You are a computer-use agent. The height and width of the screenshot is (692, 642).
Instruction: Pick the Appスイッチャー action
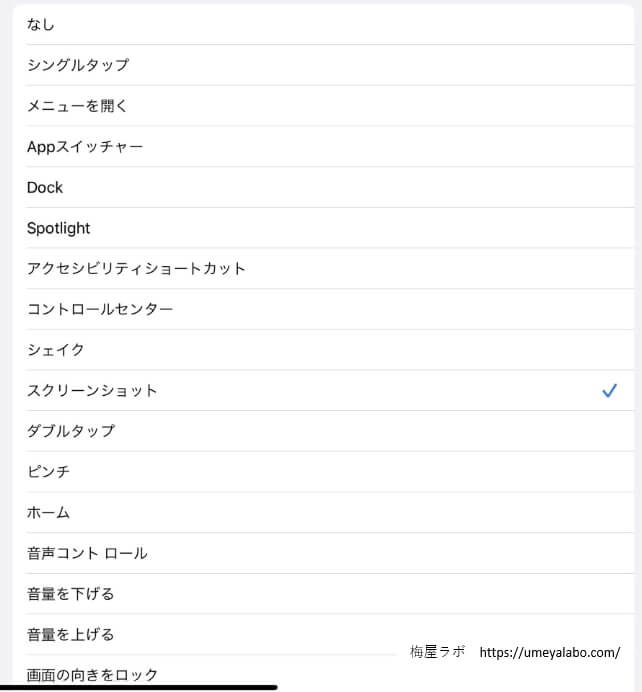pos(323,147)
